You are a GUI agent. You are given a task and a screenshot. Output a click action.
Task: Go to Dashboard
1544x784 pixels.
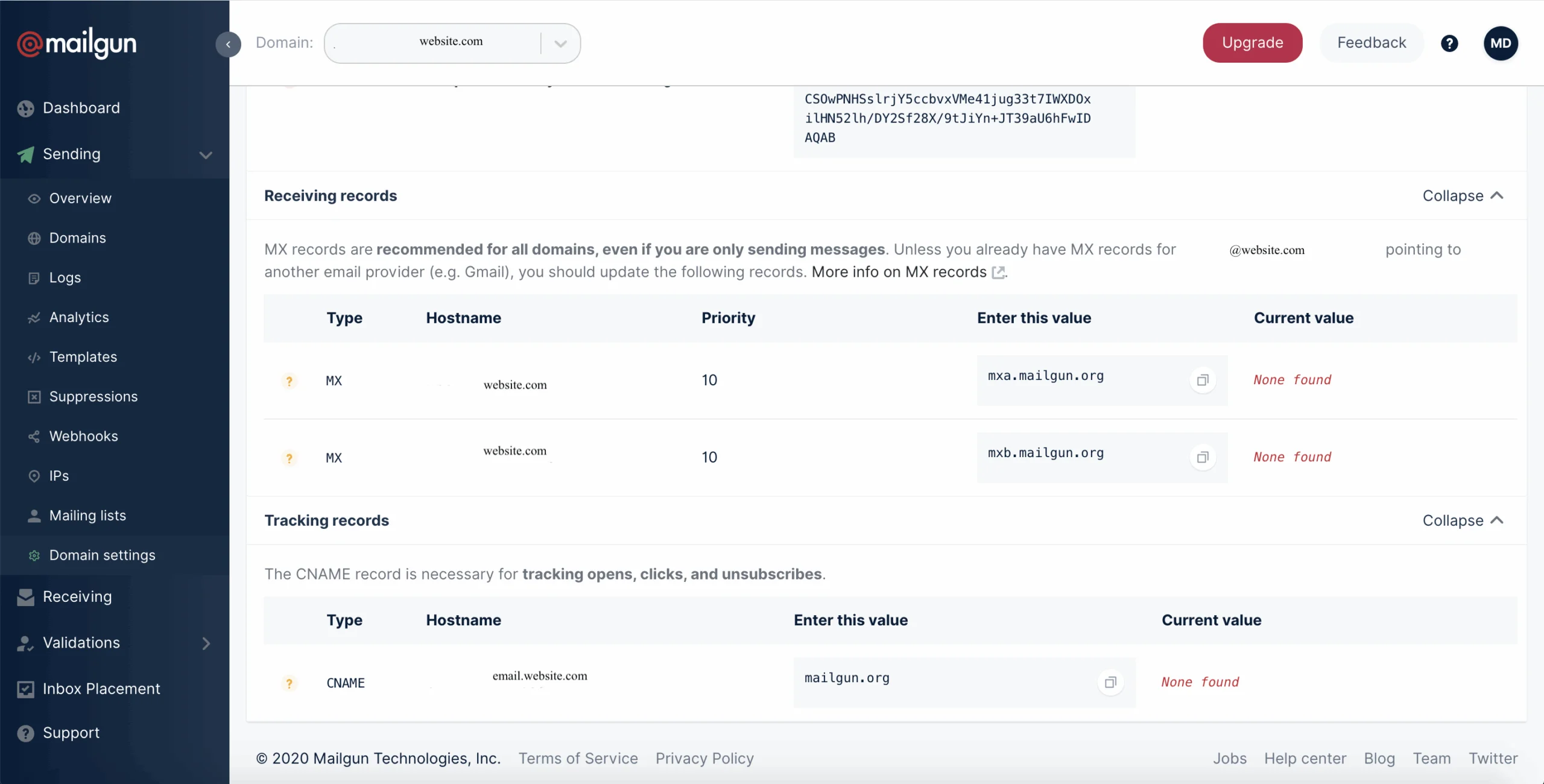click(x=81, y=108)
